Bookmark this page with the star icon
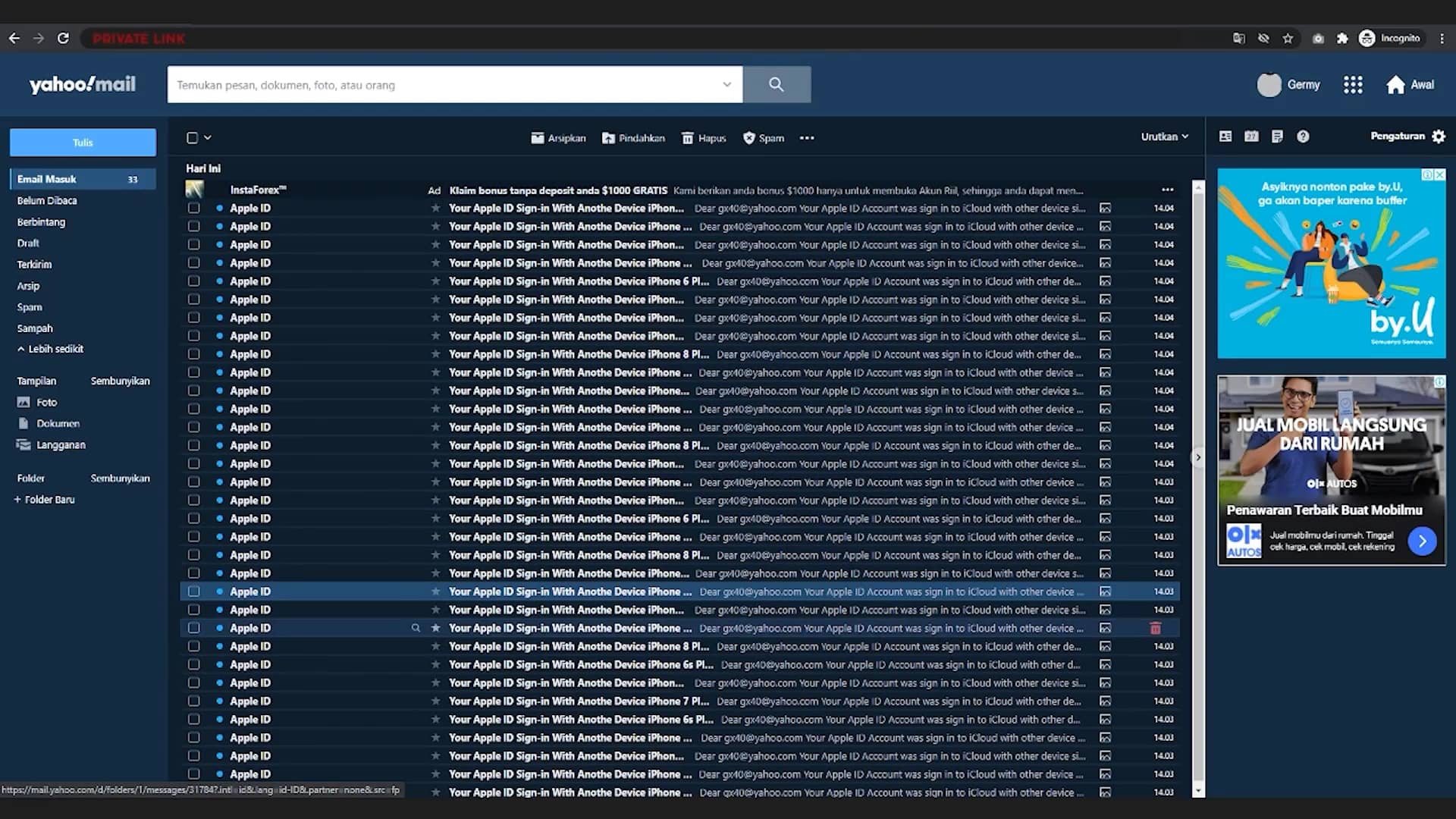 click(1288, 39)
